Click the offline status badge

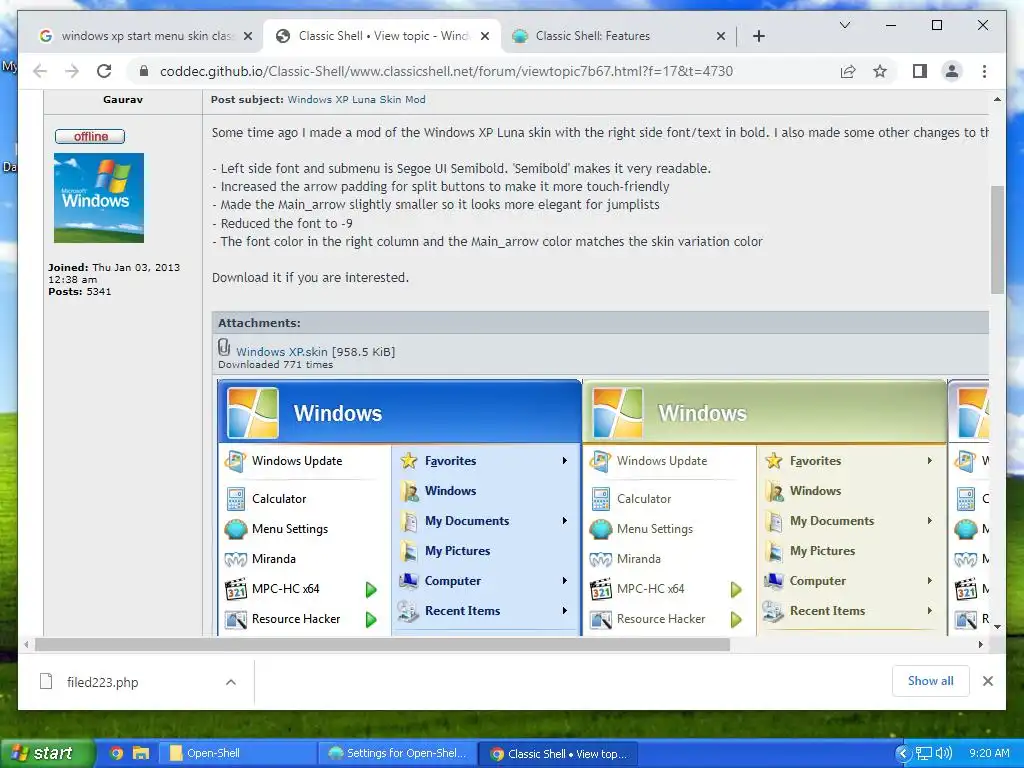(90, 136)
